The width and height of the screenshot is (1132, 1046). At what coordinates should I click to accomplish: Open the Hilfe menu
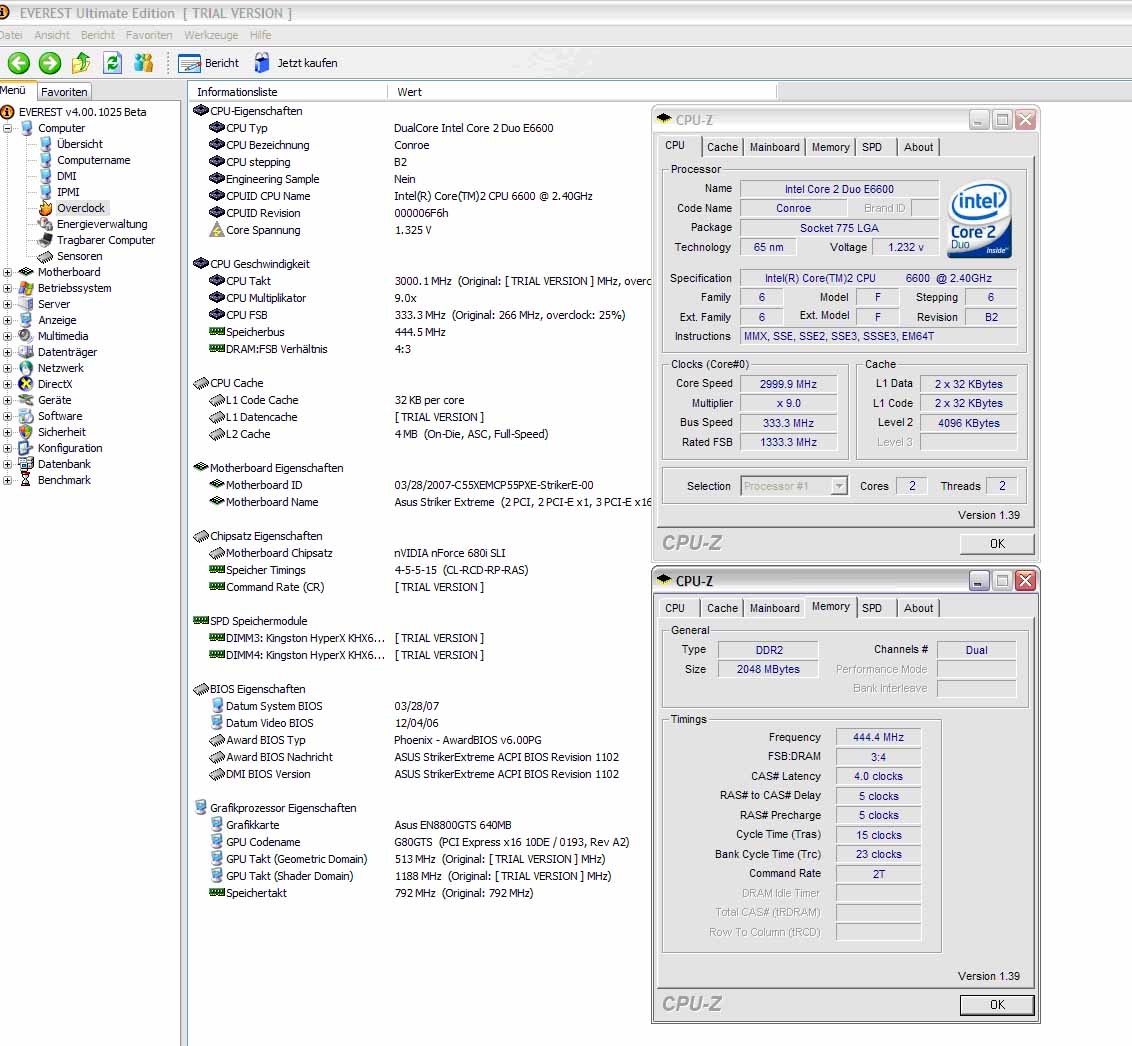coord(261,35)
